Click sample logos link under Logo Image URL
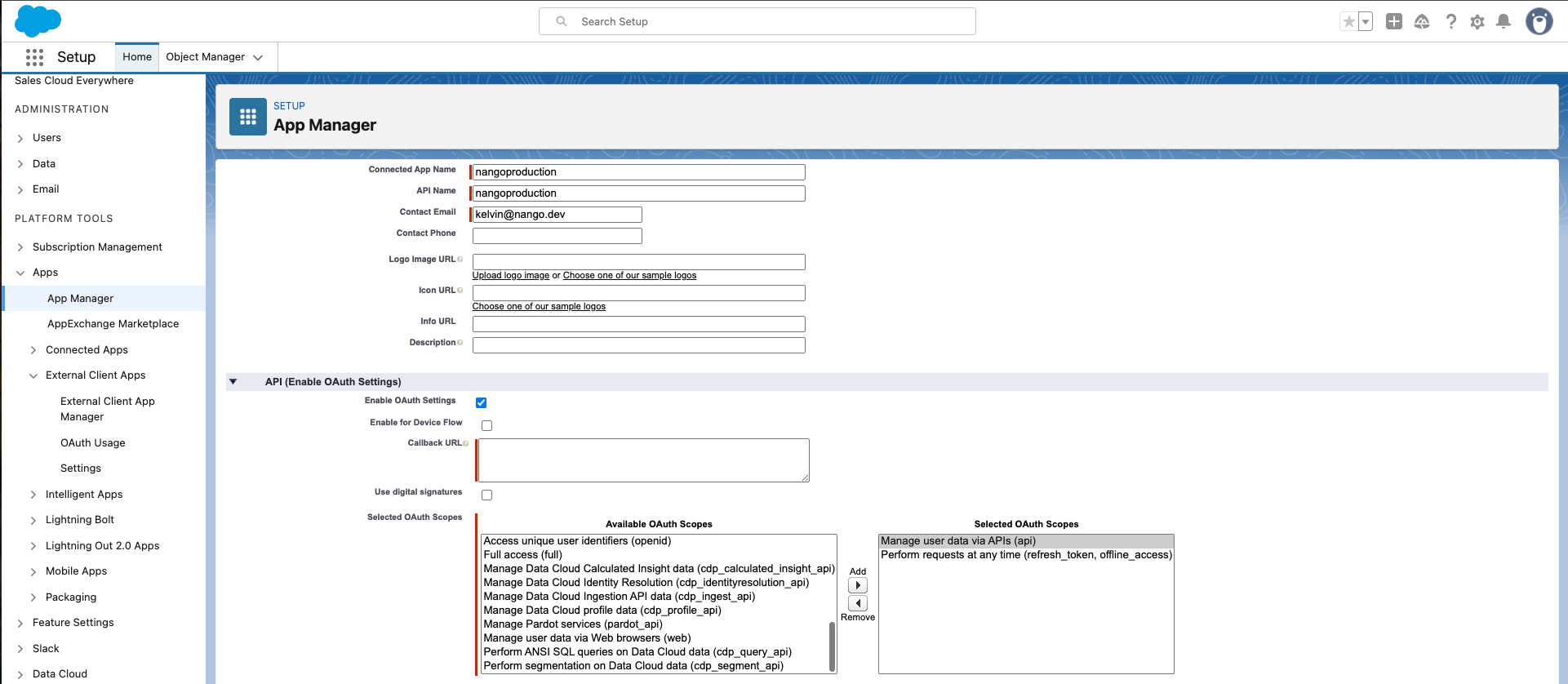The width and height of the screenshot is (1568, 684). [x=629, y=276]
